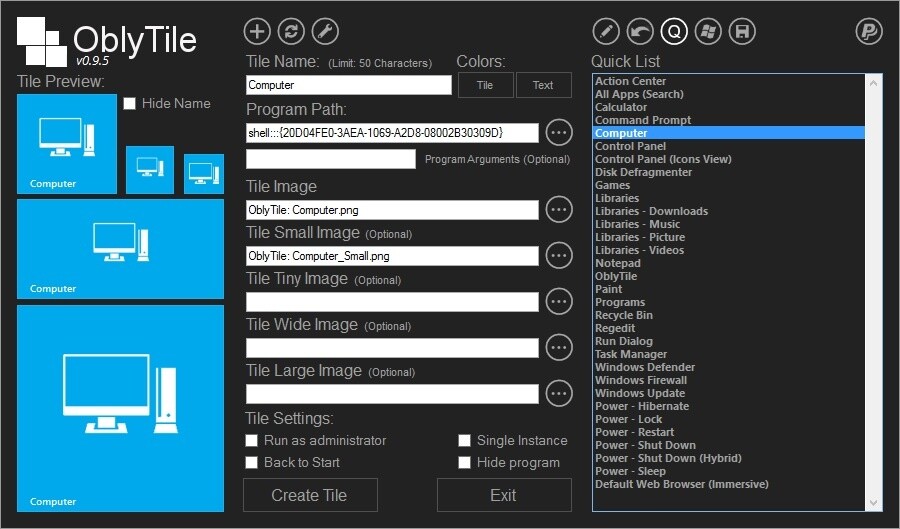Open the Tile color picker button

pos(485,85)
